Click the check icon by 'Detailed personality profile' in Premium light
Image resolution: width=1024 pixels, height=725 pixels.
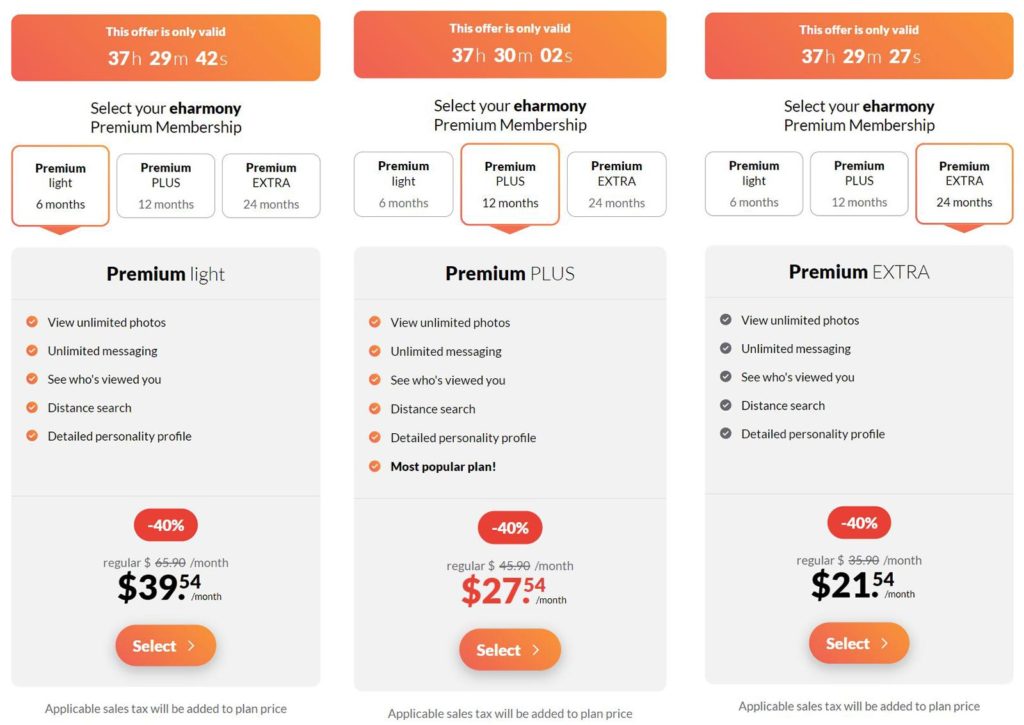(31, 436)
